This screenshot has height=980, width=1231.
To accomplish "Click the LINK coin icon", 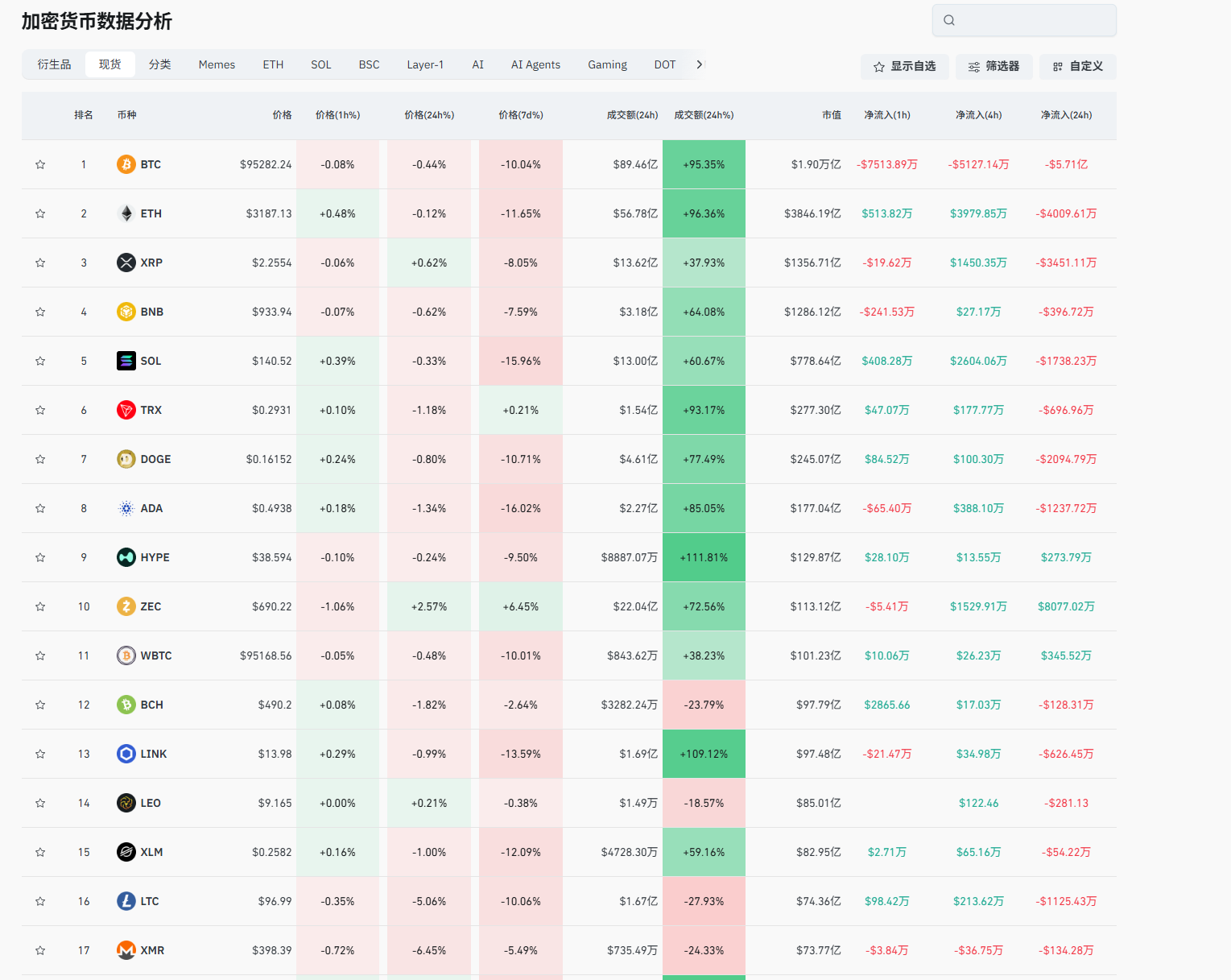I will [126, 754].
